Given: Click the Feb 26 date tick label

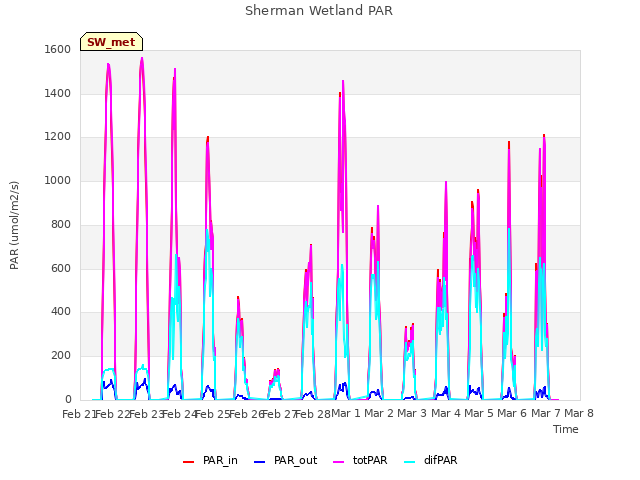Looking at the screenshot, I should [246, 414].
